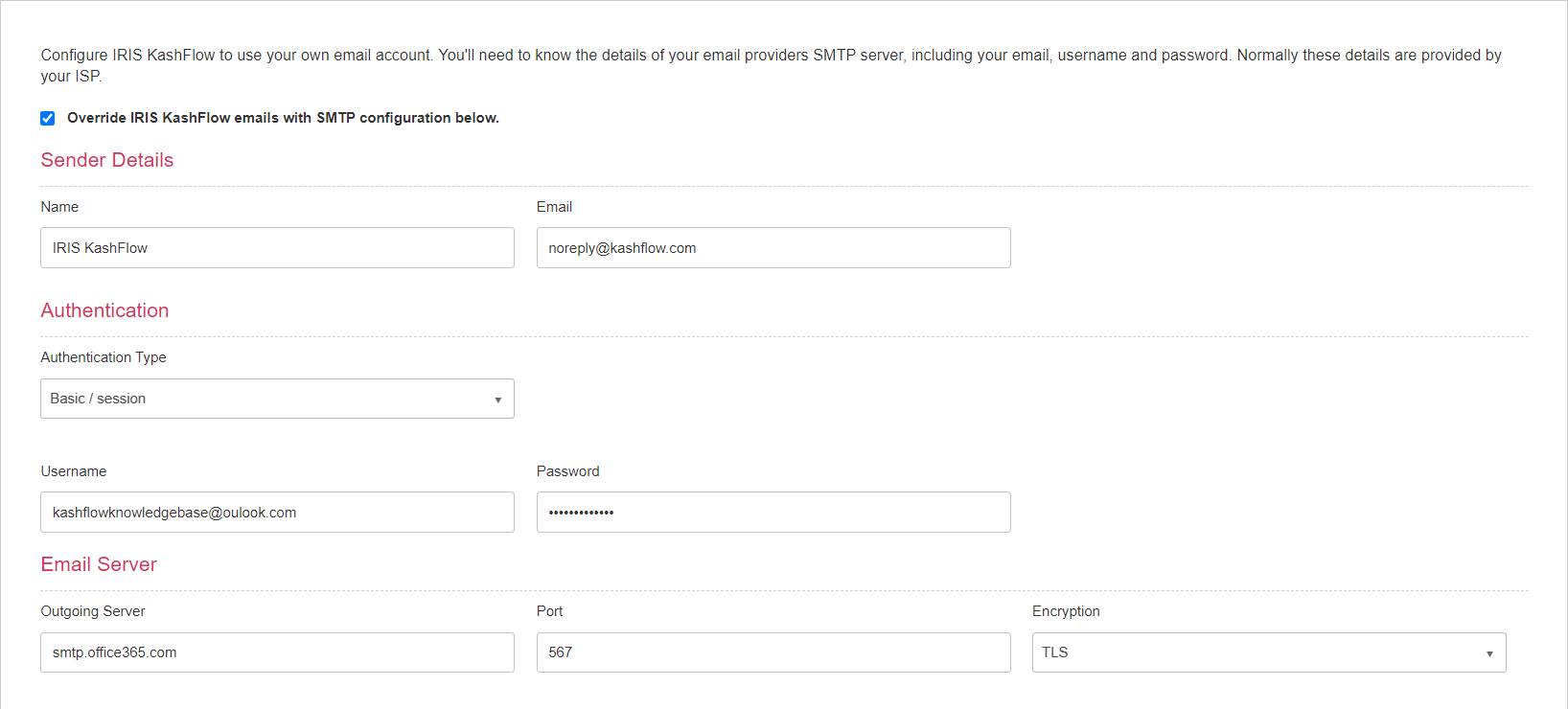1568x709 pixels.
Task: Click the Username input field
Action: click(x=277, y=512)
